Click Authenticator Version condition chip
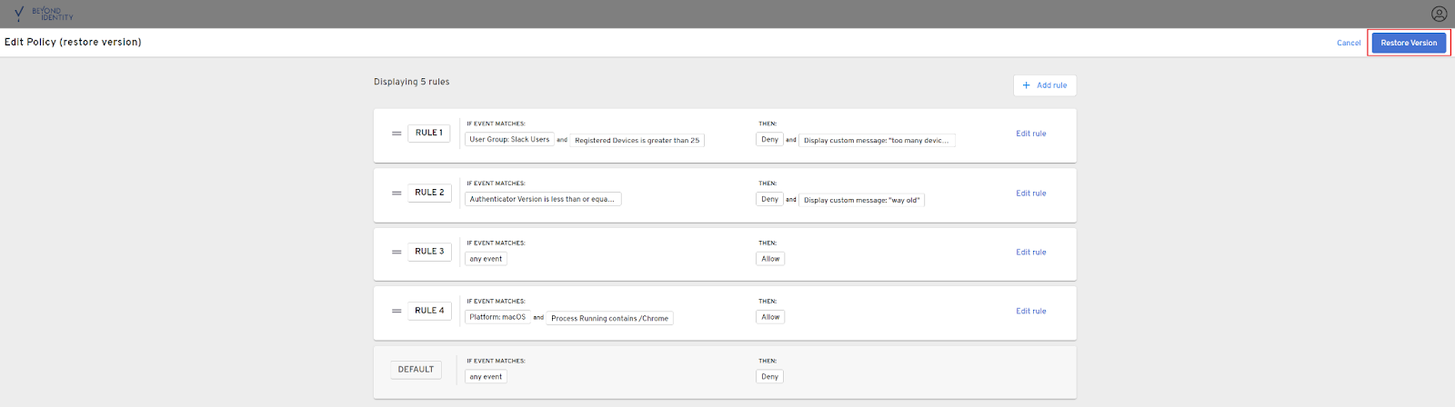1455x407 pixels. coord(543,199)
